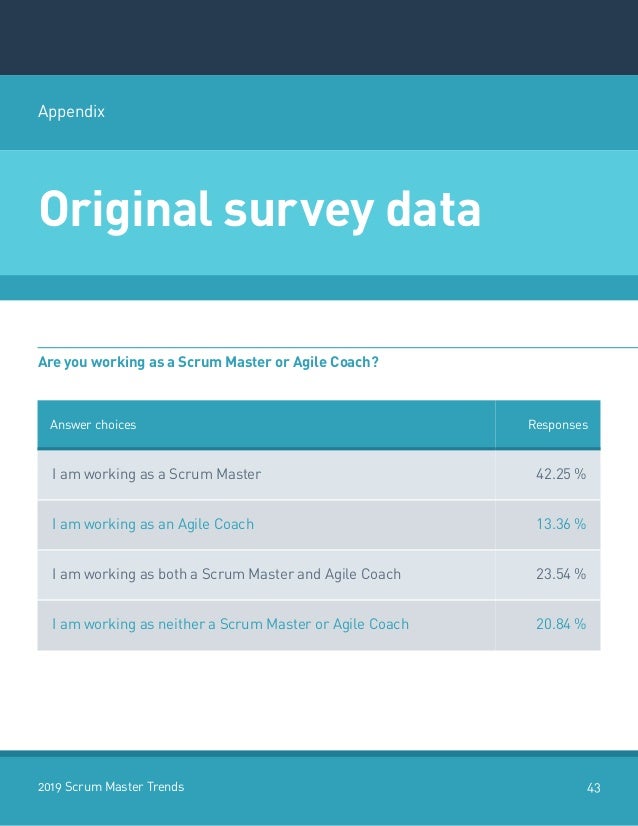Click the dark navy band at the top
This screenshot has width=638, height=826.
[x=319, y=37]
